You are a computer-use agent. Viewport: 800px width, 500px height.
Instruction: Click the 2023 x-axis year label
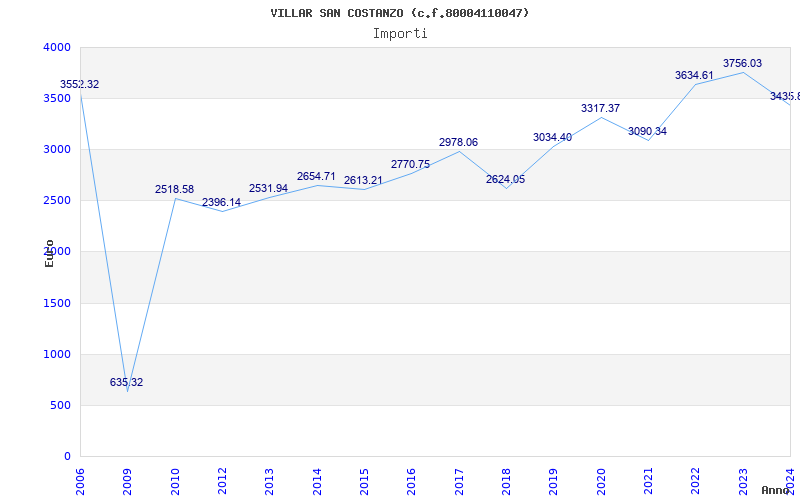742,480
